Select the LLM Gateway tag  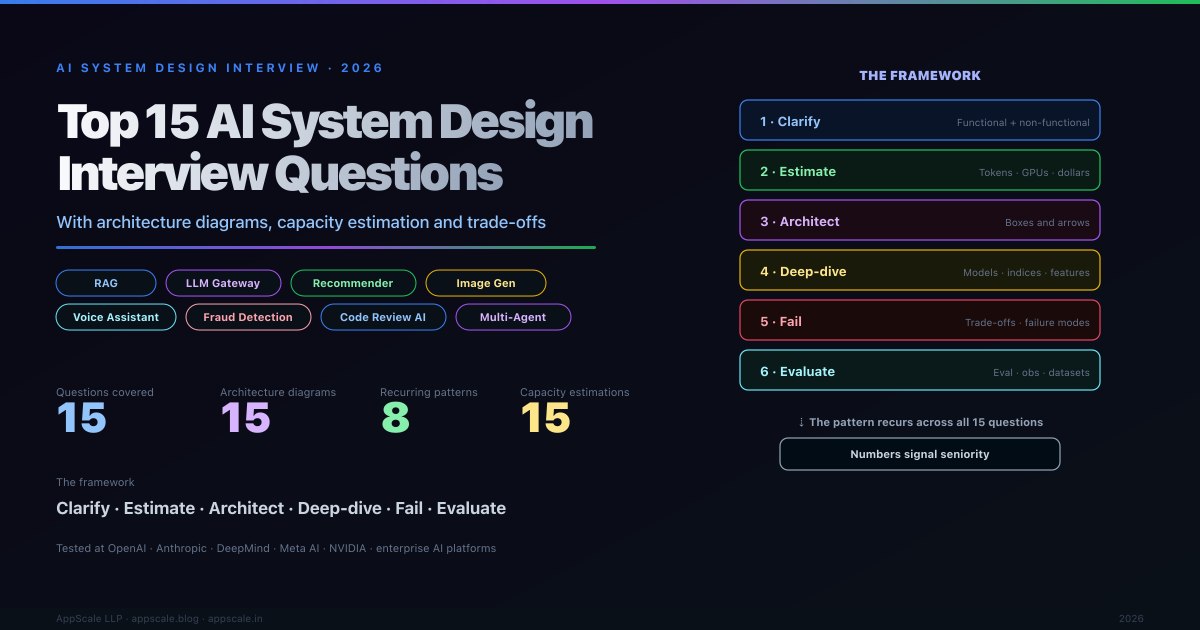pyautogui.click(x=223, y=283)
